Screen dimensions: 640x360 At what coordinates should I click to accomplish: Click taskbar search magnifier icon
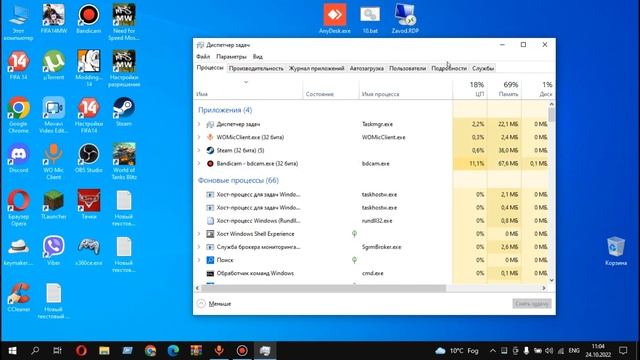pos(35,350)
